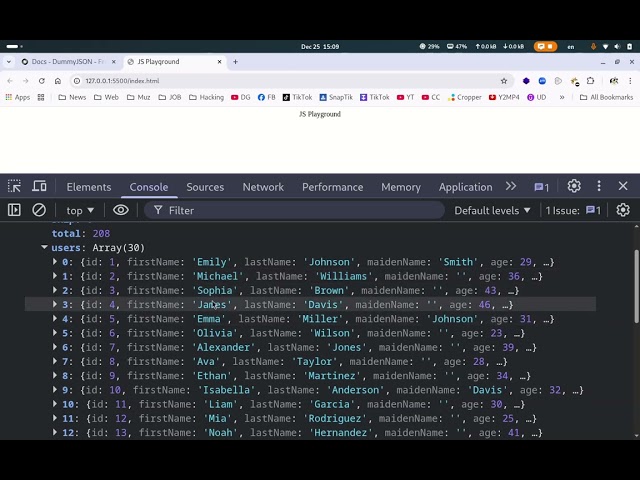Expand user entry 12 Noah Hernandez

pos(55,433)
